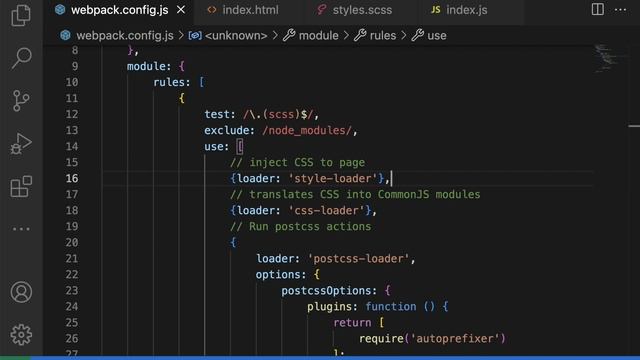The height and width of the screenshot is (360, 640).
Task: Click the /\.(scss)$/ regex on line 12
Action: click(278, 114)
